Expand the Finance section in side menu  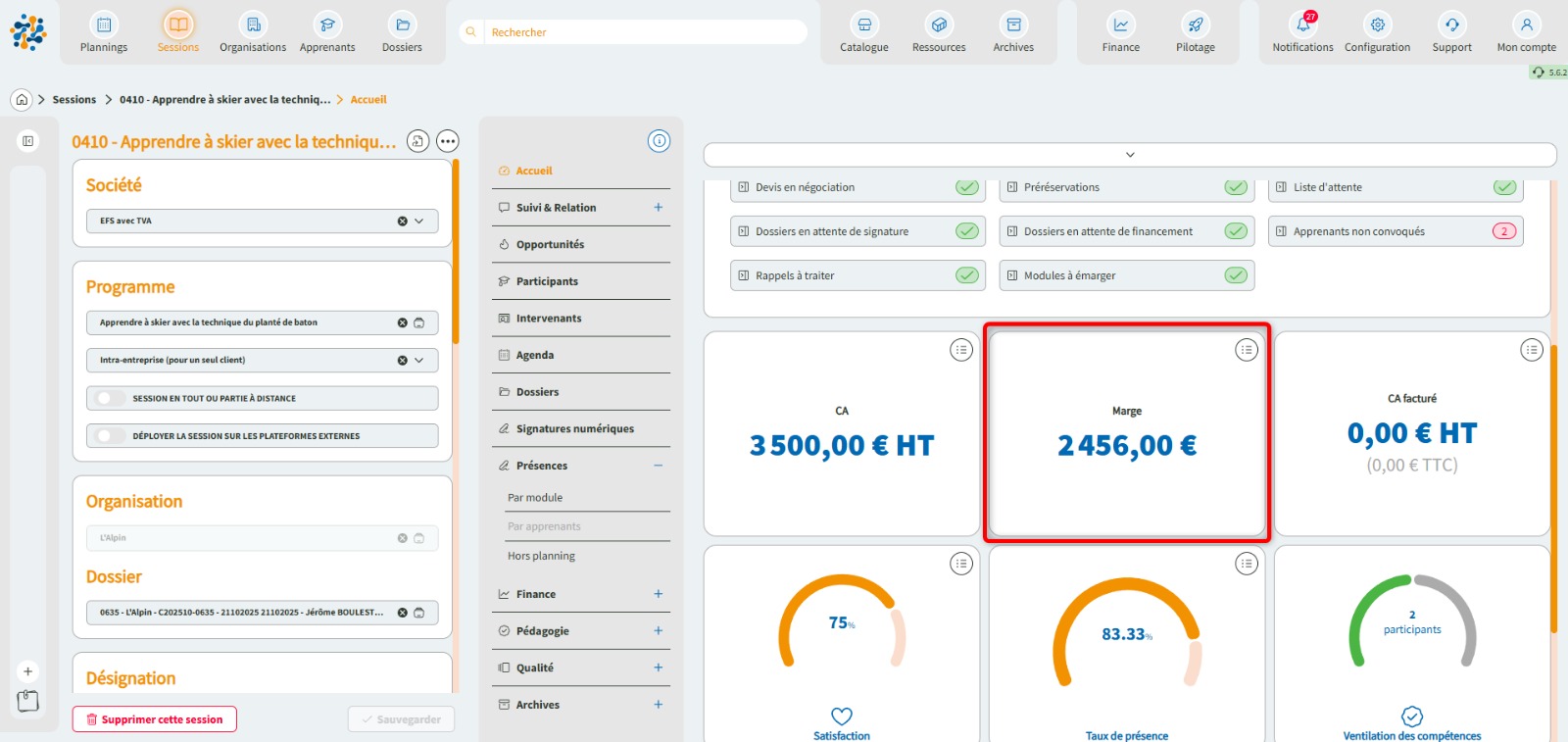click(x=658, y=594)
